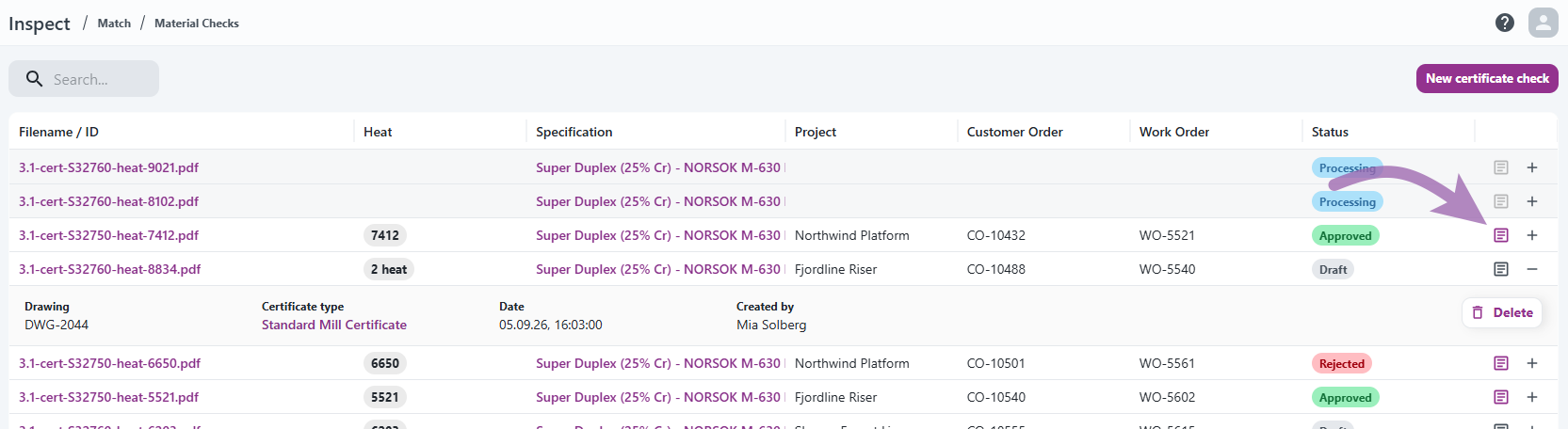Viewport: 1568px width, 429px height.
Task: Open 3.1-cert-S32760-heat-9021.pdf
Action: (x=109, y=167)
